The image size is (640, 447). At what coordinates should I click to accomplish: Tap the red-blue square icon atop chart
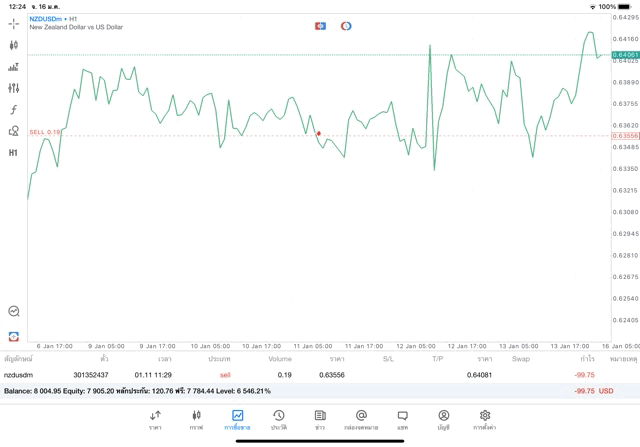pos(320,26)
